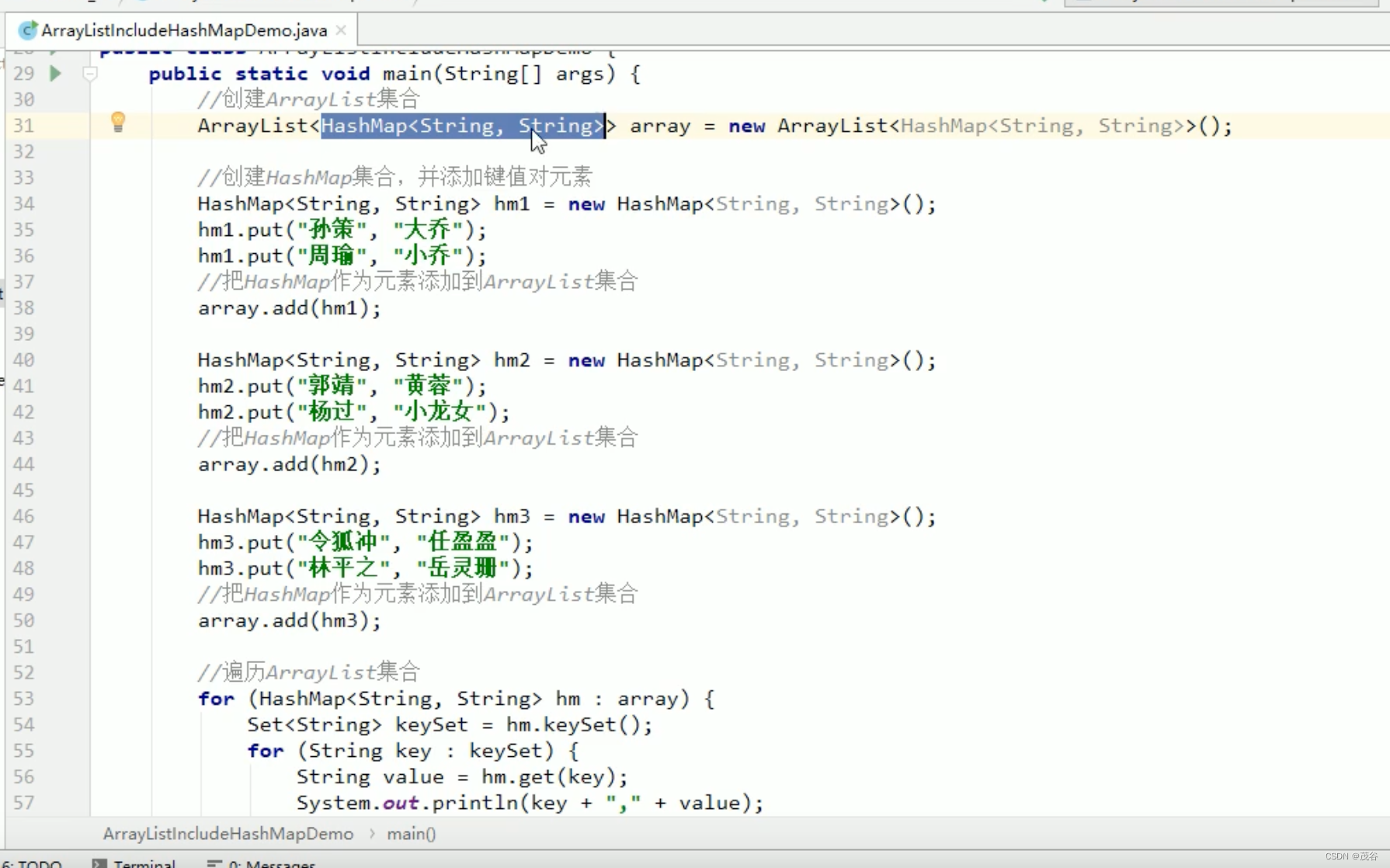Click the string "黄蓉" on line 41
Image resolution: width=1390 pixels, height=868 pixels.
click(x=428, y=386)
